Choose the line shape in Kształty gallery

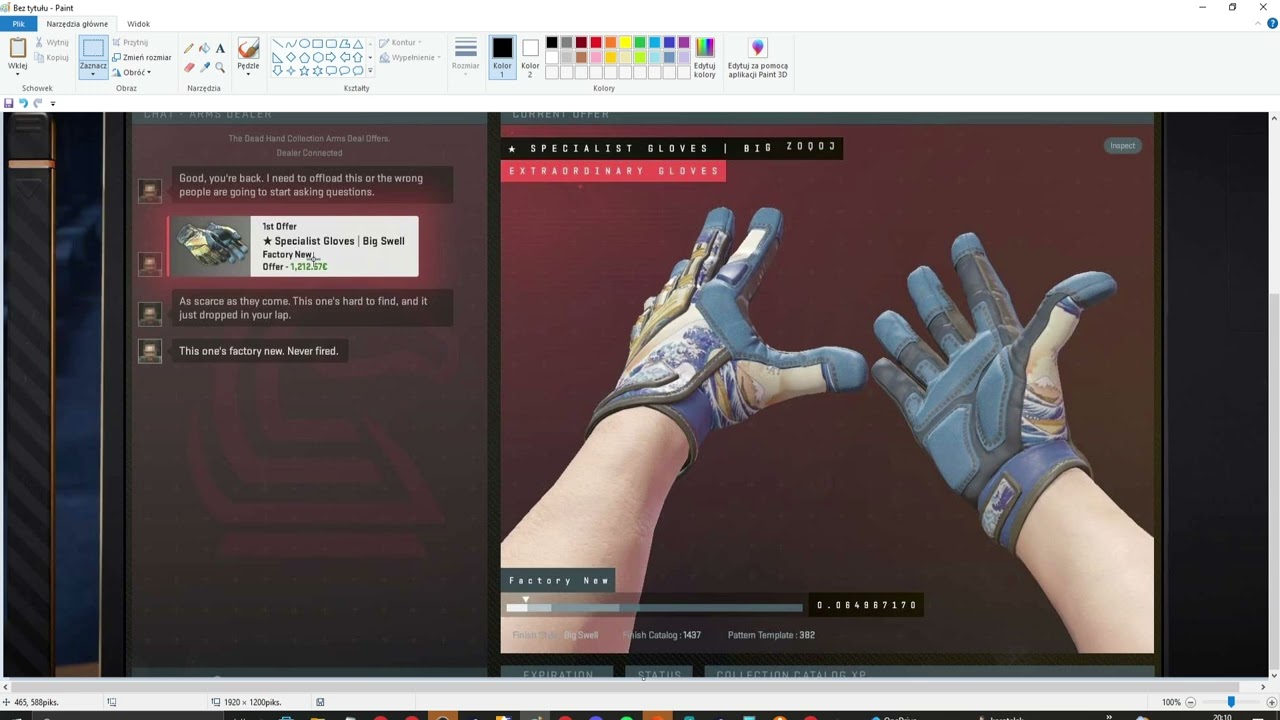click(278, 44)
